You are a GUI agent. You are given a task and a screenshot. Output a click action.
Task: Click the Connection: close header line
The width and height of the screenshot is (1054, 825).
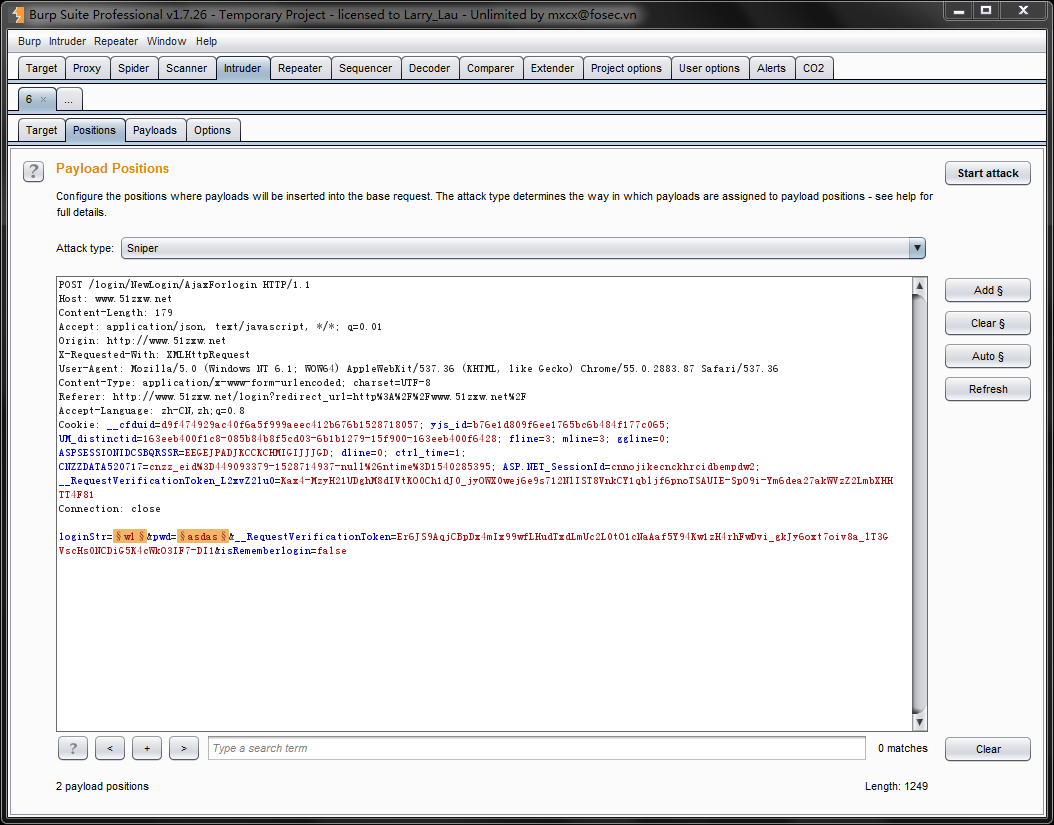[x=110, y=508]
